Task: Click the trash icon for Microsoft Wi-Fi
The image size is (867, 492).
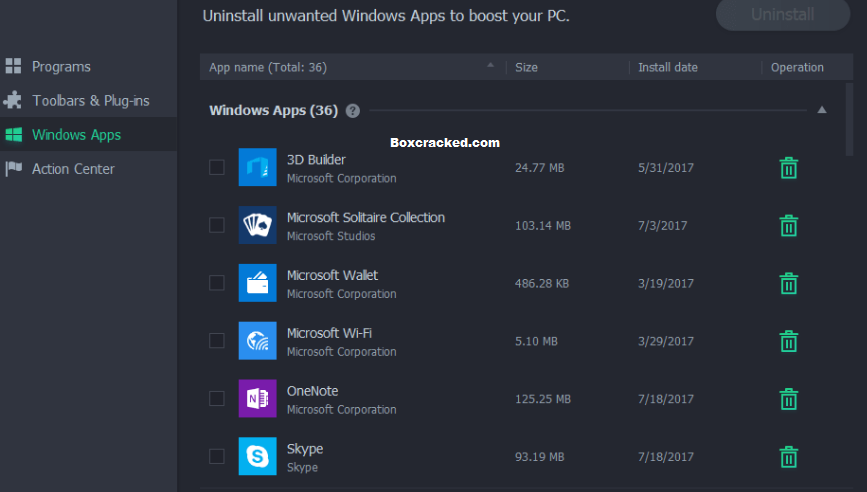Action: 788,341
